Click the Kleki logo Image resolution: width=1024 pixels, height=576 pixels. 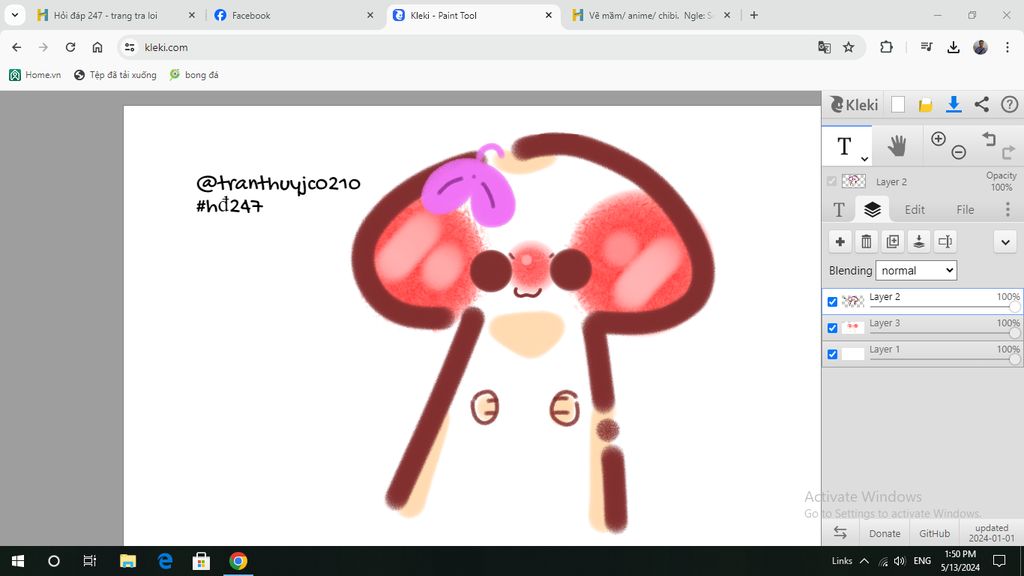(x=854, y=104)
